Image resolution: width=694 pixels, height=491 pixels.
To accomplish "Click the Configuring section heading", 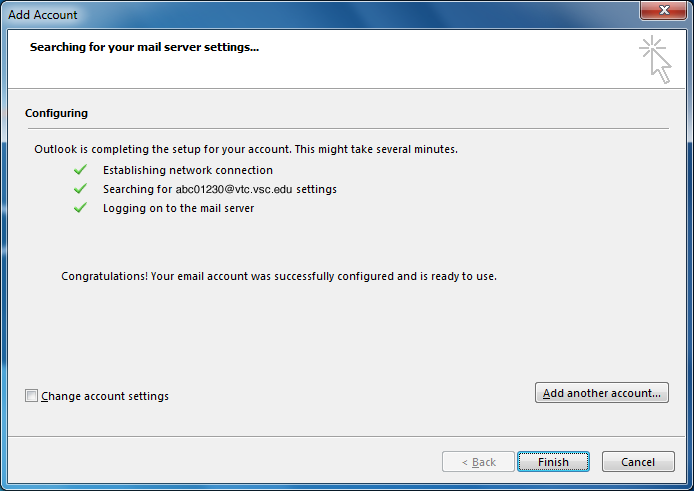I will coord(56,113).
